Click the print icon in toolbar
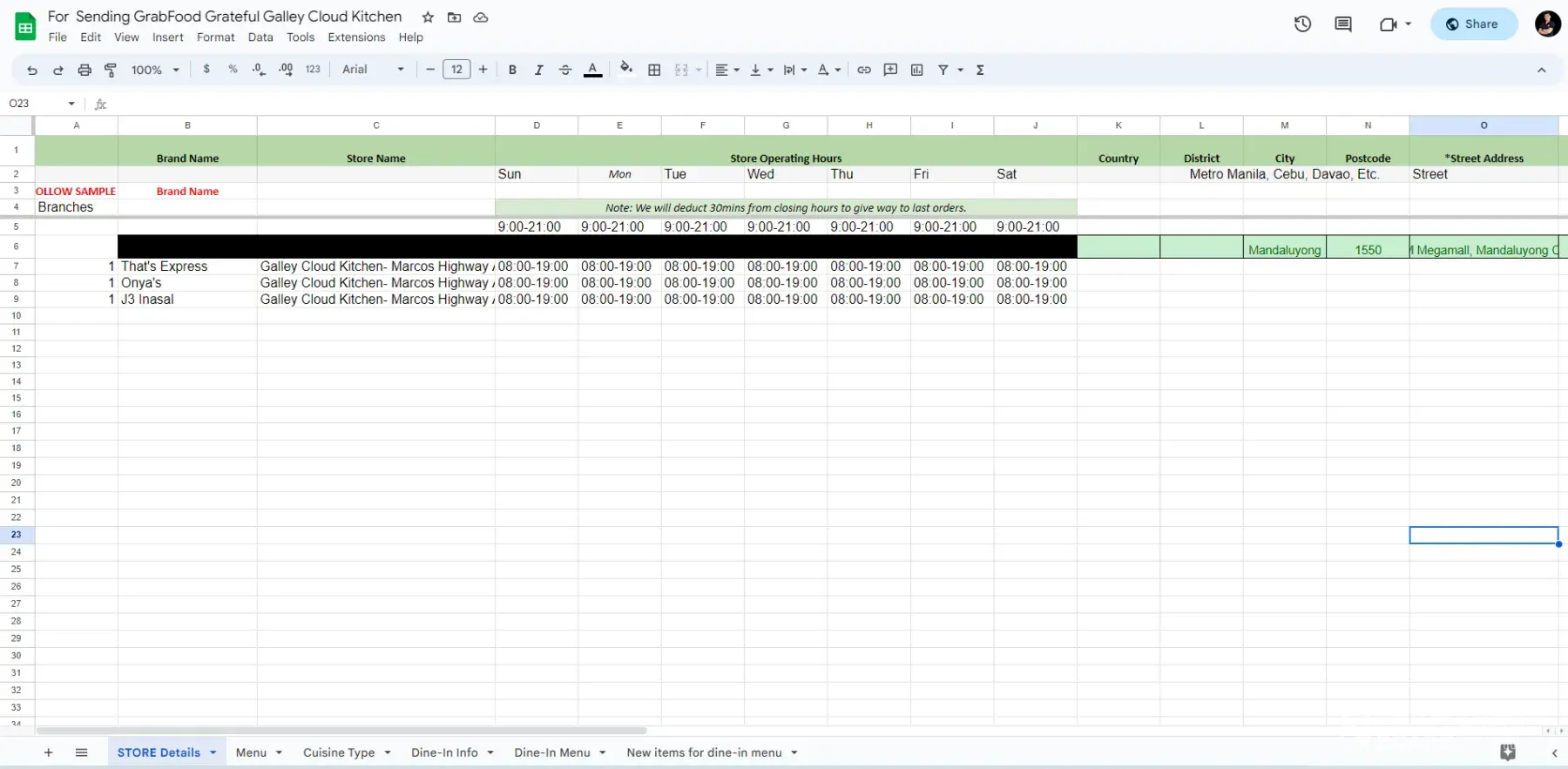Screen dimensions: 1568x769 (84, 70)
